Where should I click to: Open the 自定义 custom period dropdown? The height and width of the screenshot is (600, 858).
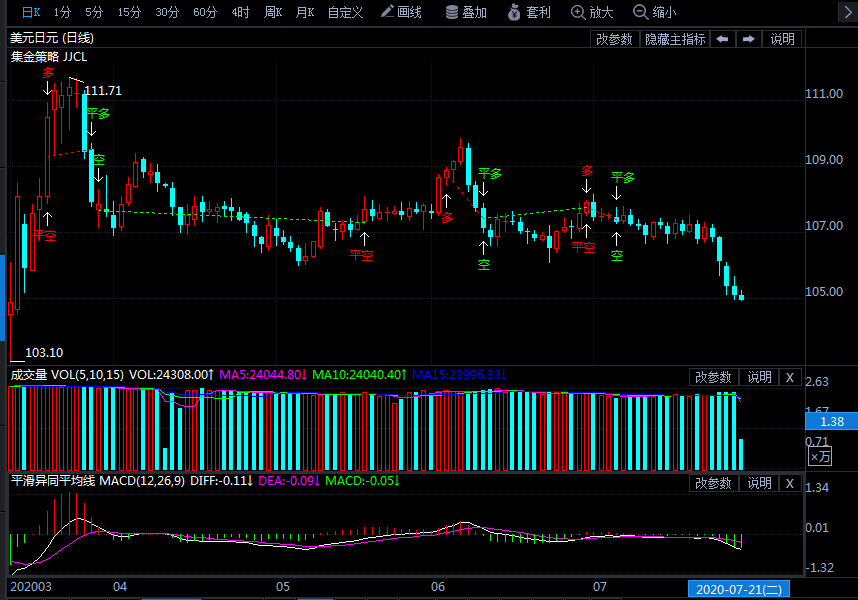346,12
